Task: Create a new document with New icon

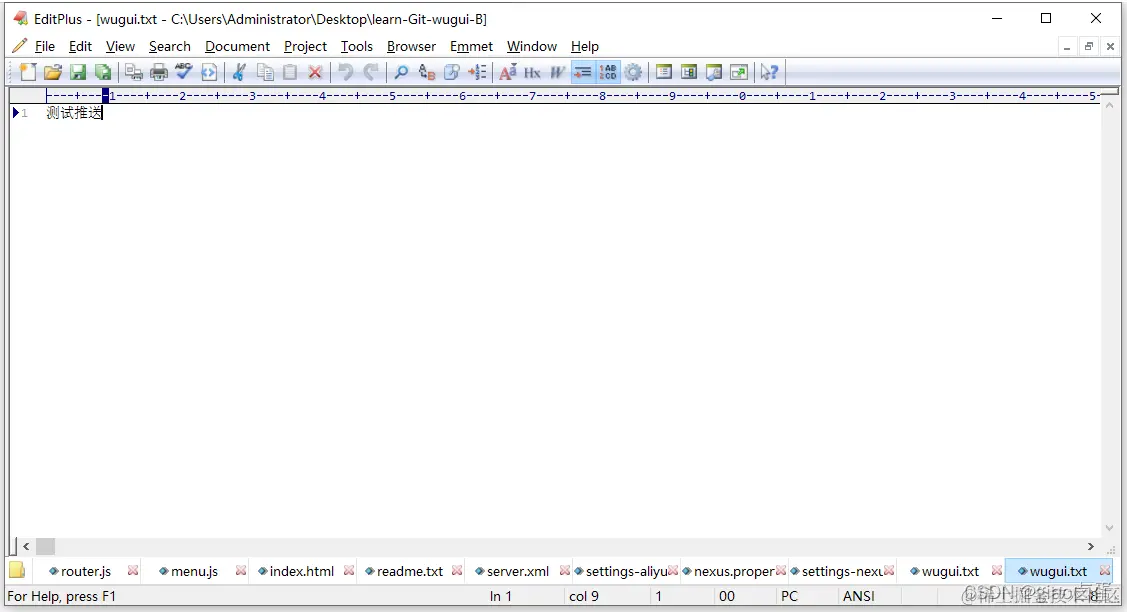Action: pyautogui.click(x=28, y=72)
